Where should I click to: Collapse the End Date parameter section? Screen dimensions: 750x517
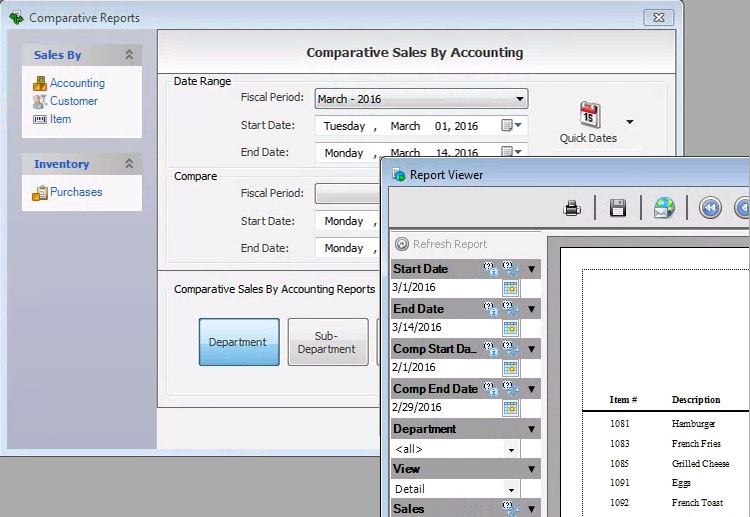tap(531, 309)
